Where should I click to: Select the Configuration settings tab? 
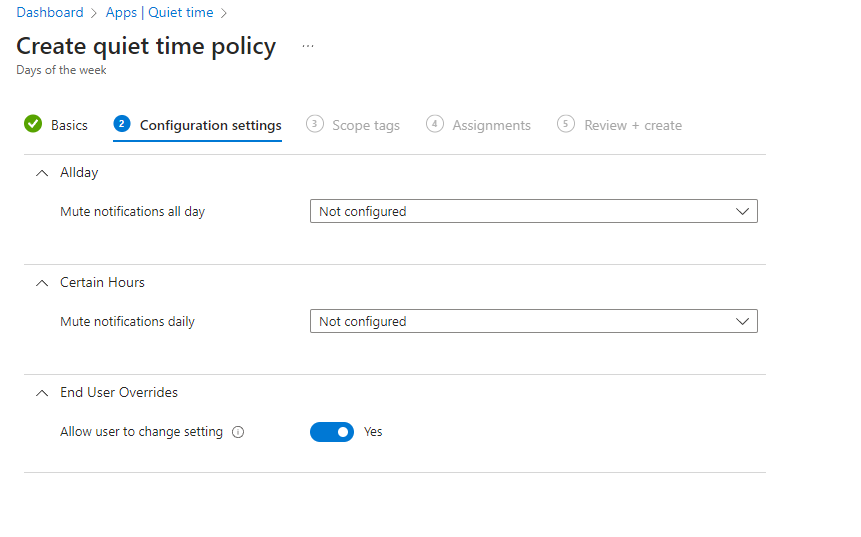[210, 126]
